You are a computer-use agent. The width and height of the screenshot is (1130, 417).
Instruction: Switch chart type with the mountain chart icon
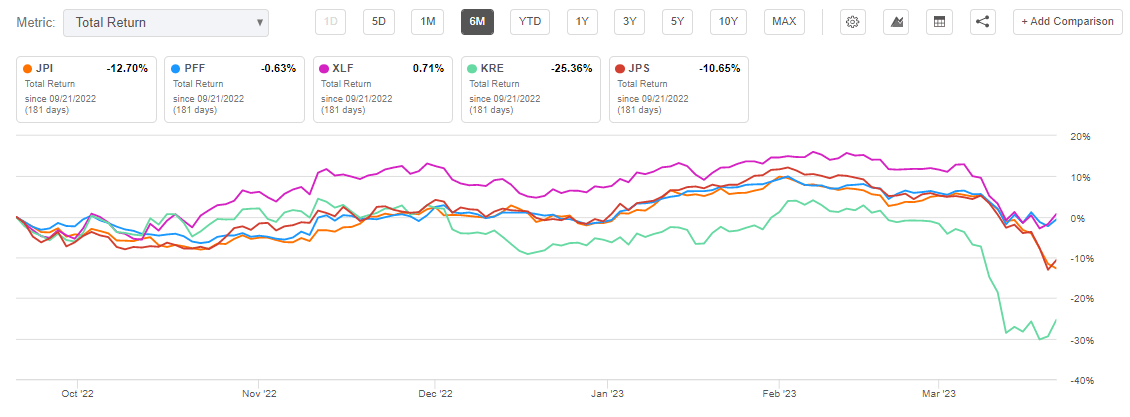pyautogui.click(x=897, y=22)
